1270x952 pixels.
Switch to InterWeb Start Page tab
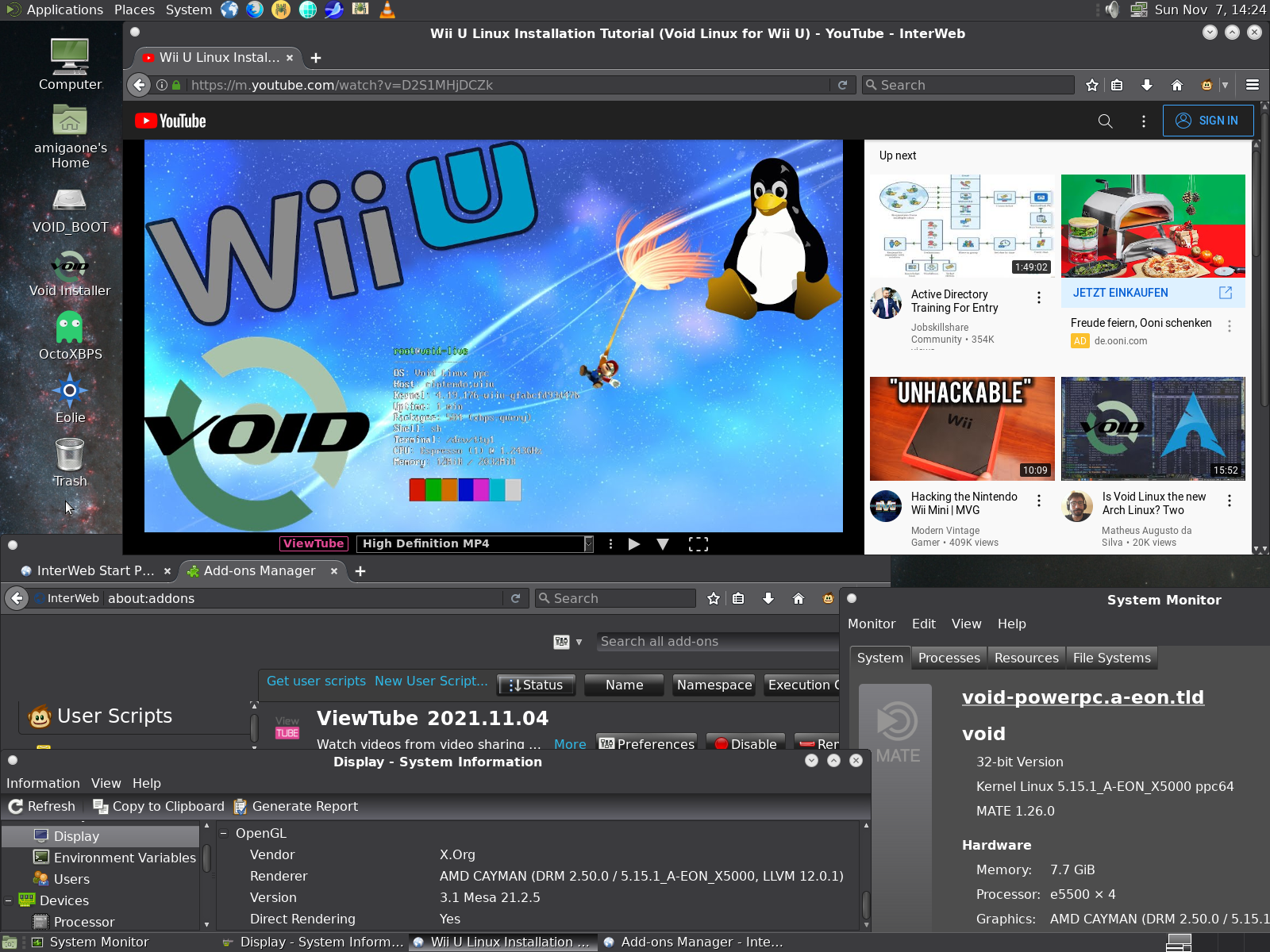click(96, 570)
